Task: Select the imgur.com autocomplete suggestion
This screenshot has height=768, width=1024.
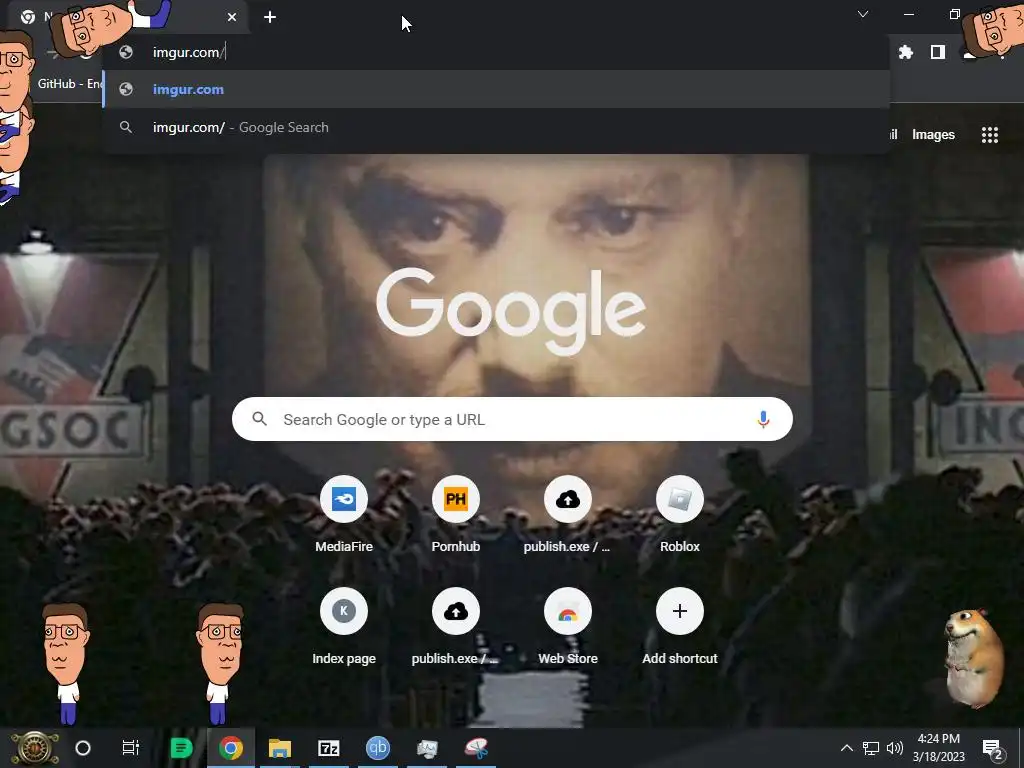Action: point(496,89)
